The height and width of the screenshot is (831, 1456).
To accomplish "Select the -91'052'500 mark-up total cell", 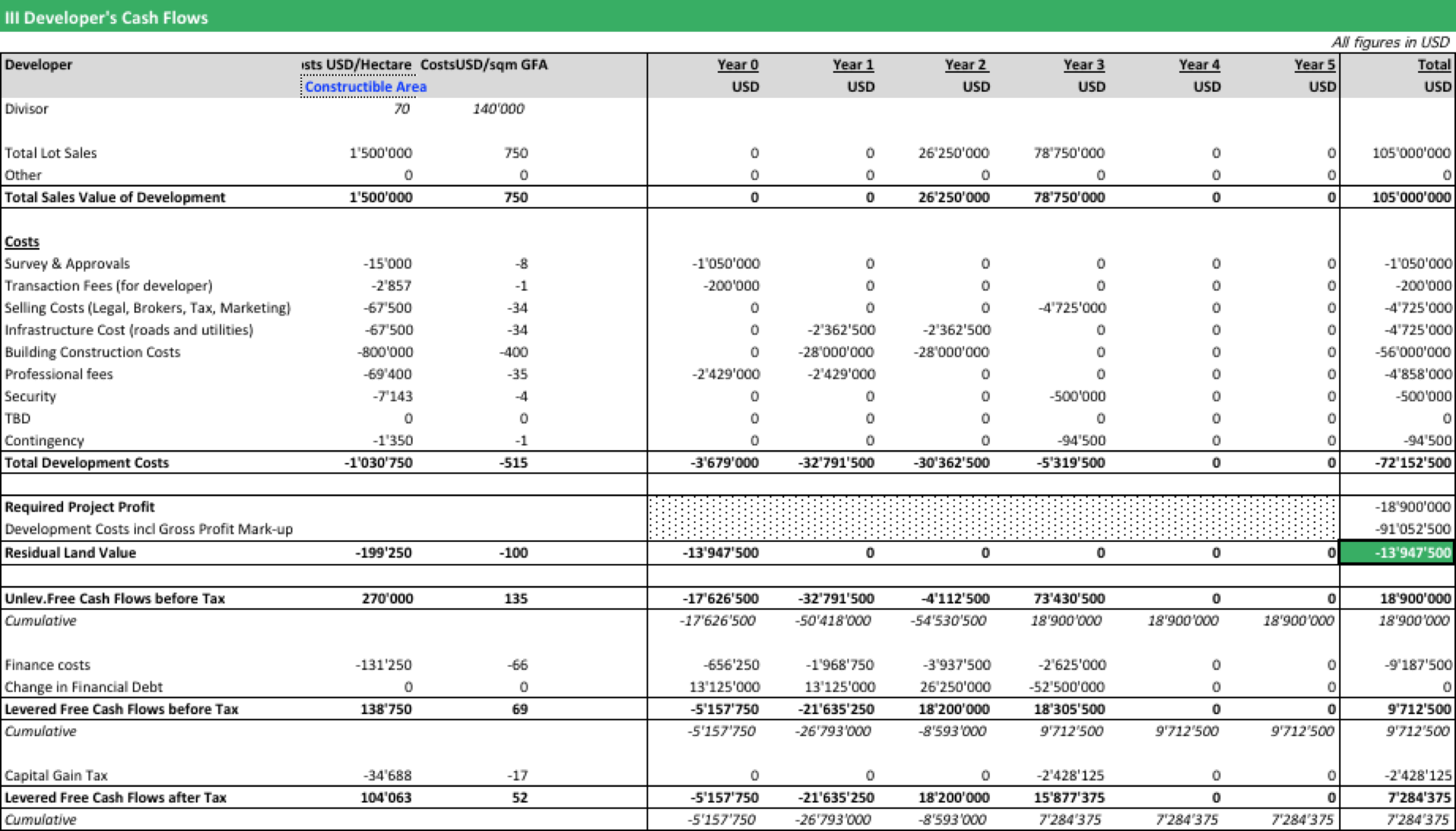I will [x=1413, y=529].
